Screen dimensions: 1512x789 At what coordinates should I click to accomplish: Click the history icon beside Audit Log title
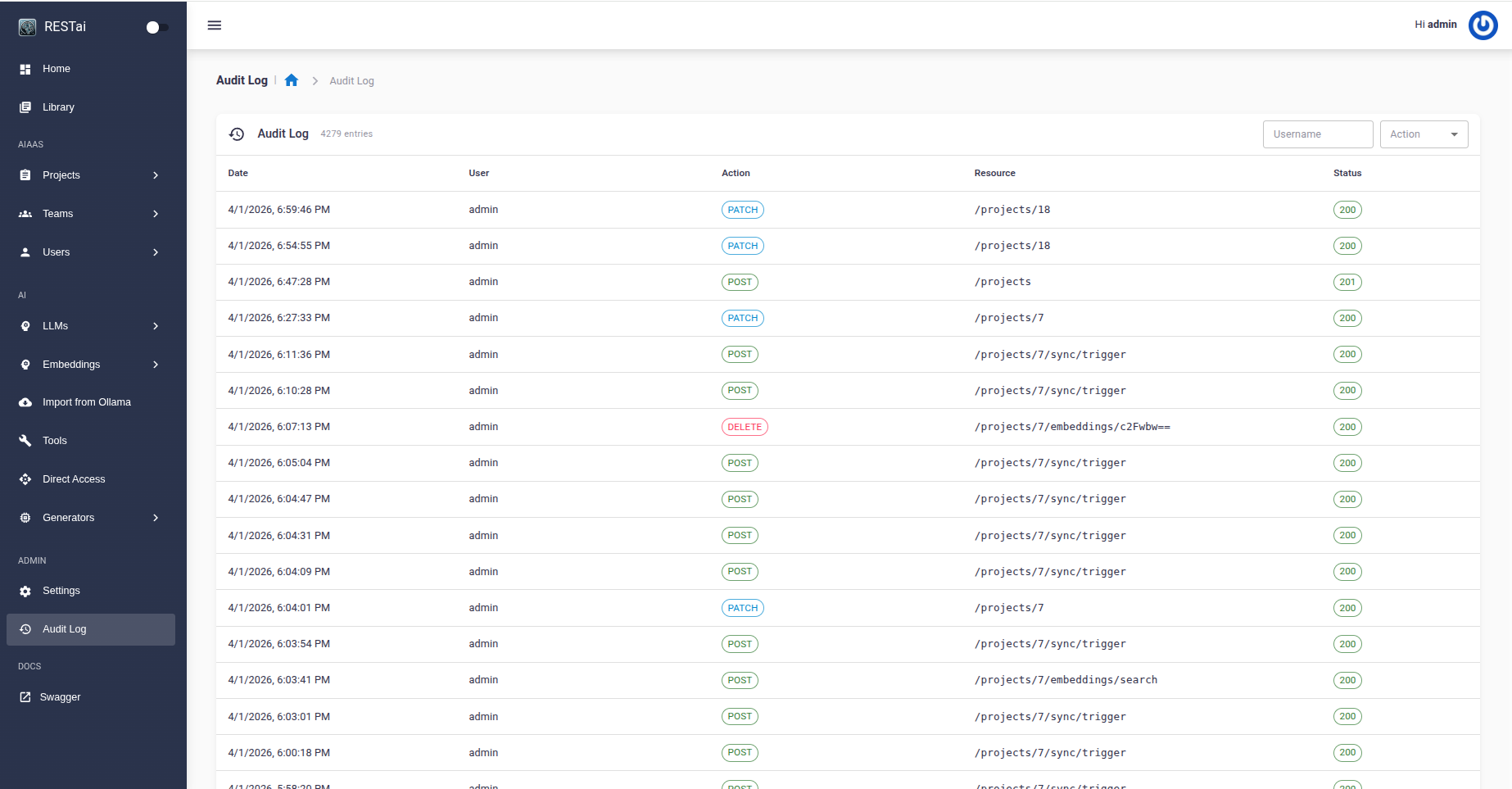pyautogui.click(x=237, y=134)
